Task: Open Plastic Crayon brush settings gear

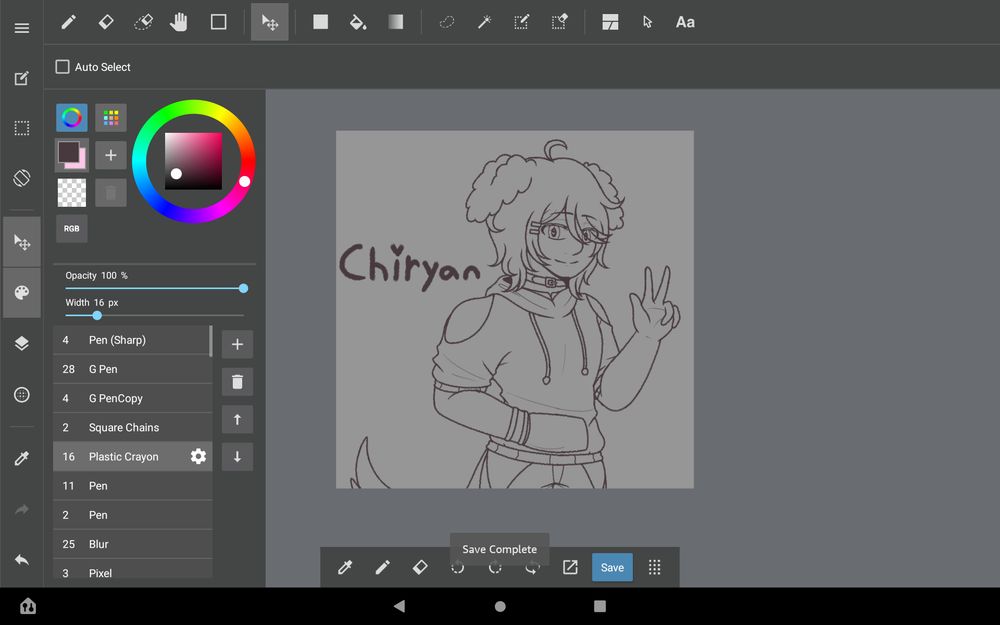Action: click(x=198, y=457)
